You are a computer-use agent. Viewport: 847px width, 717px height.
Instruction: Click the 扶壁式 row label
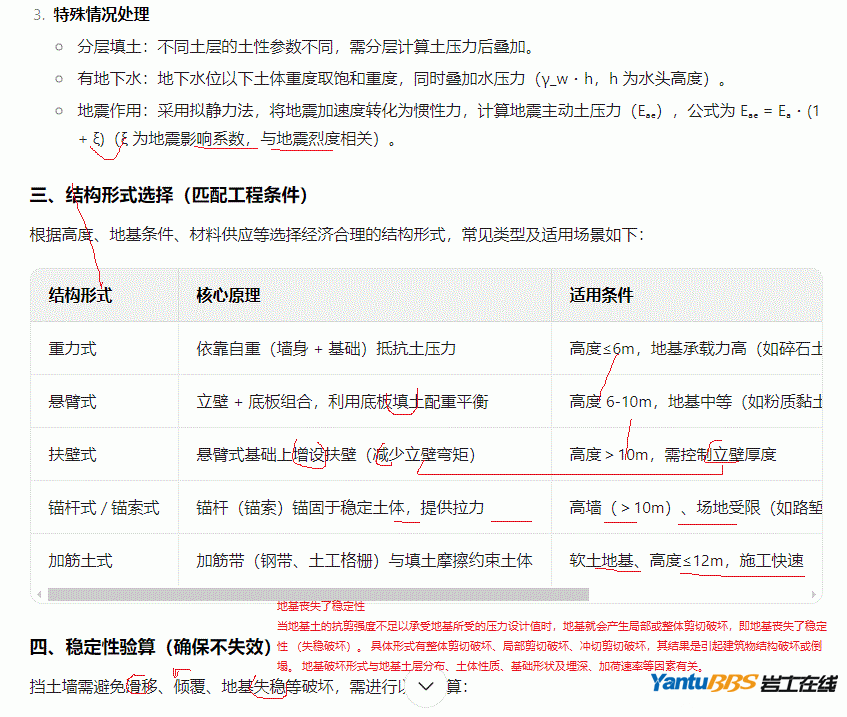[72, 455]
